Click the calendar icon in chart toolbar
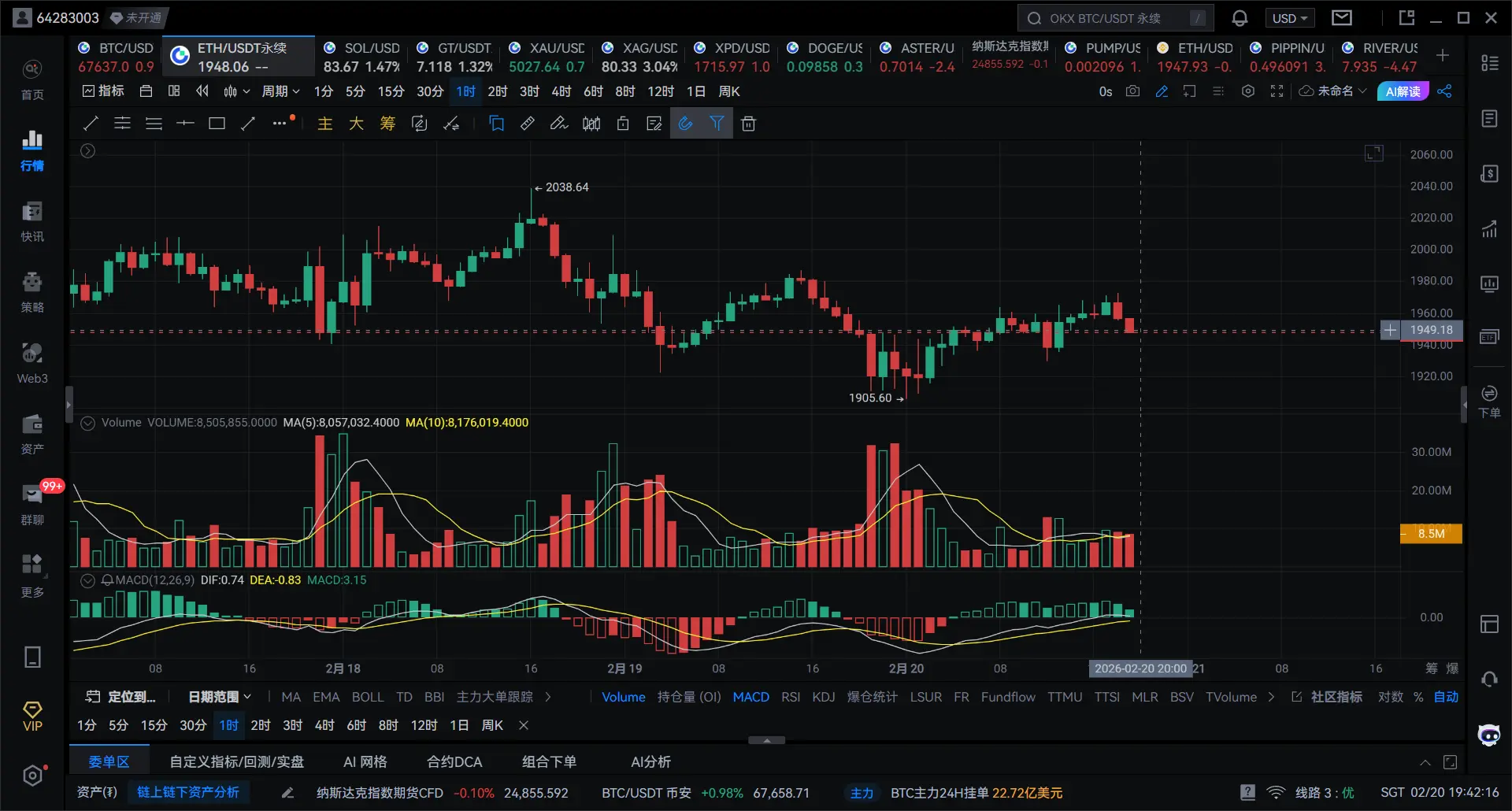 coord(146,91)
